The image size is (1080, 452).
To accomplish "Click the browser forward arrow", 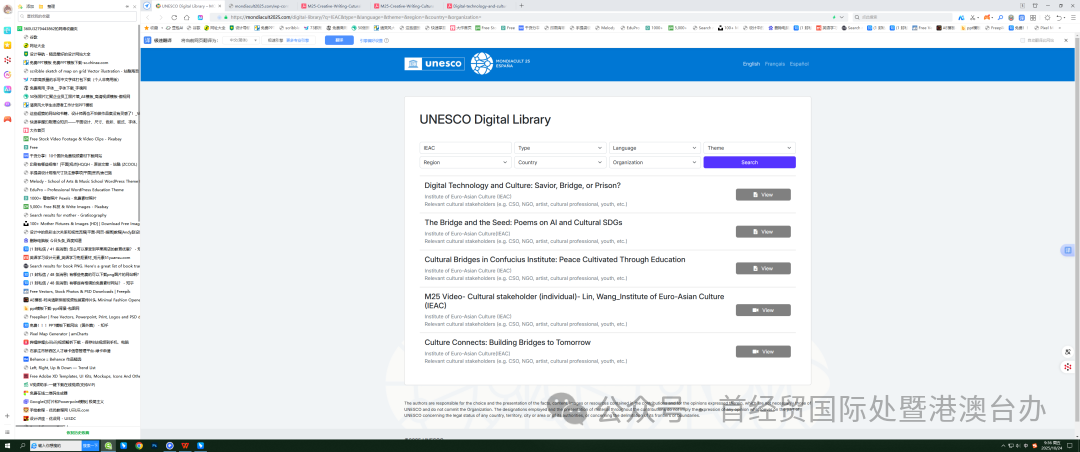I will tap(159, 17).
